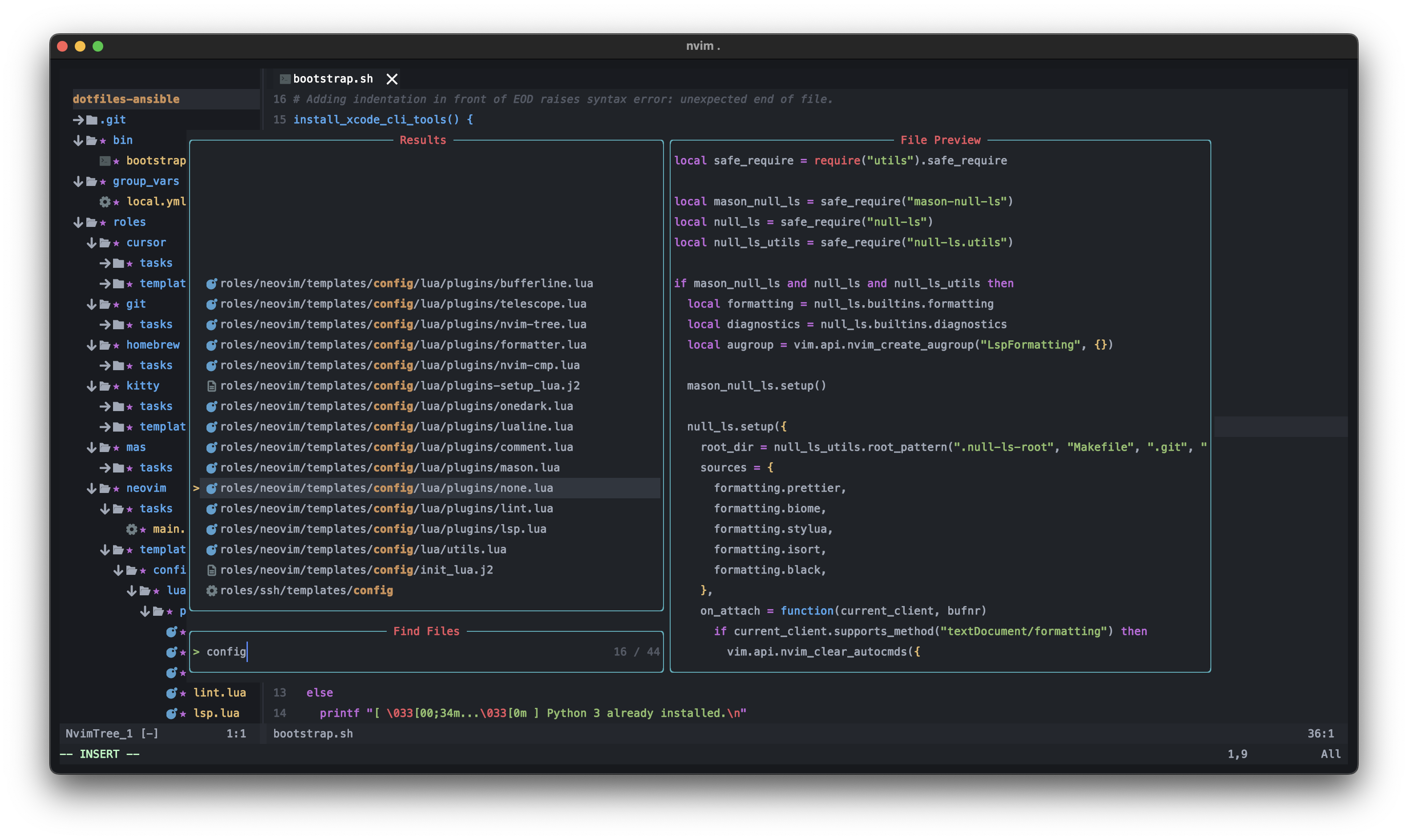Select the plugins/lint.lua result
This screenshot has height=840, width=1408.
click(x=427, y=508)
